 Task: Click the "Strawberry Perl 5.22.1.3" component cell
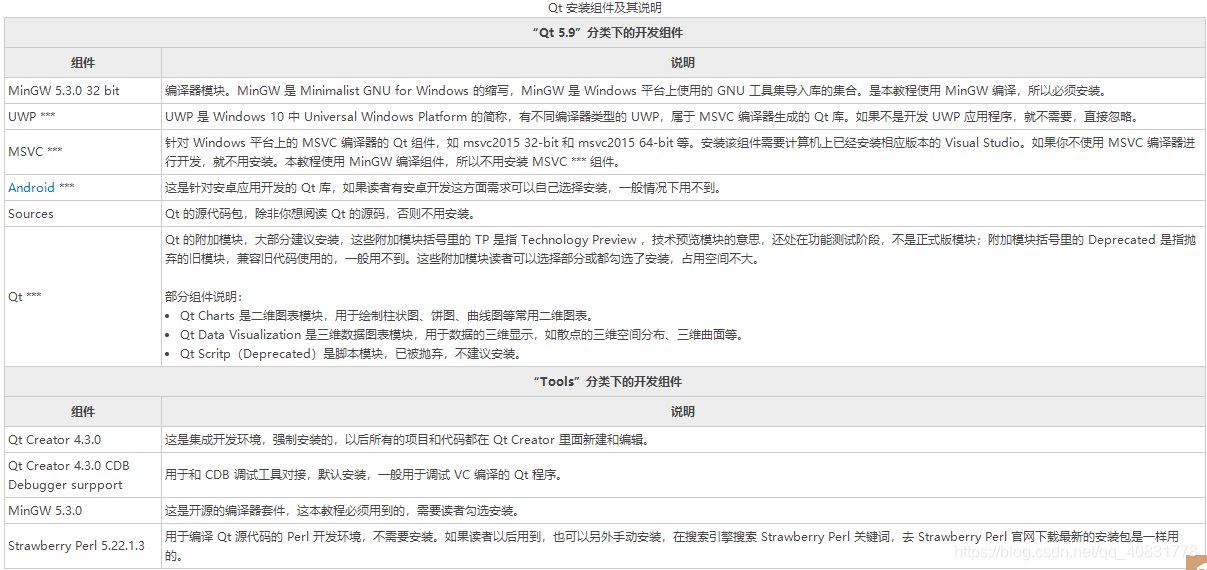click(83, 546)
